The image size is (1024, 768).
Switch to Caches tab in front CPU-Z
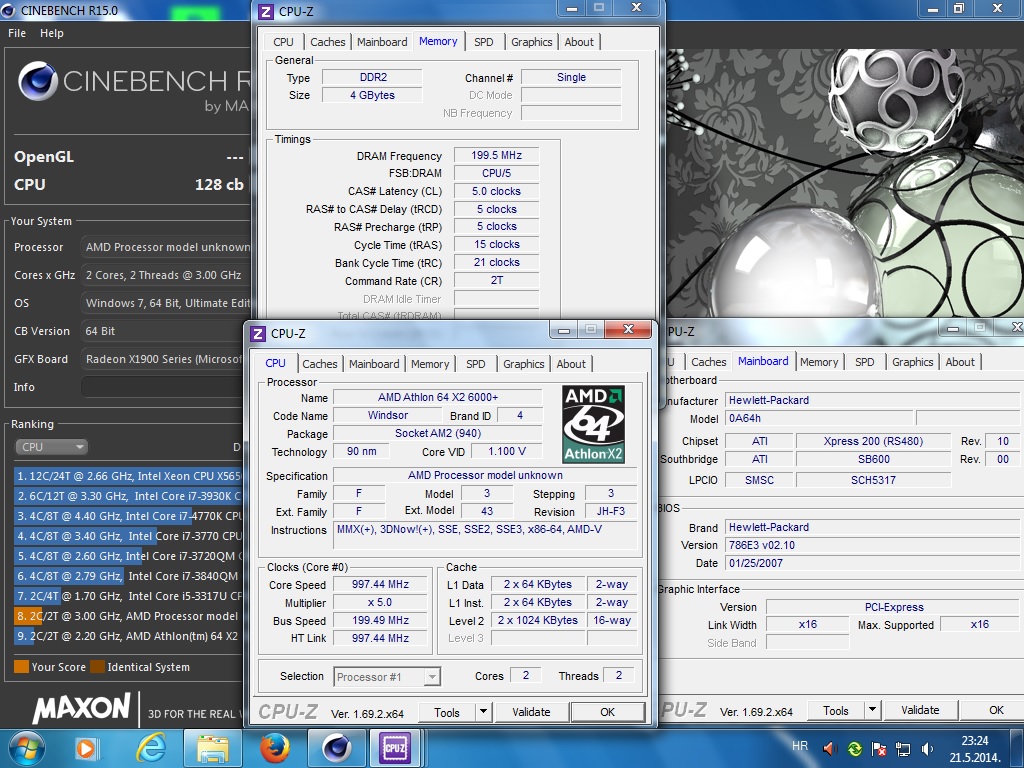click(319, 364)
